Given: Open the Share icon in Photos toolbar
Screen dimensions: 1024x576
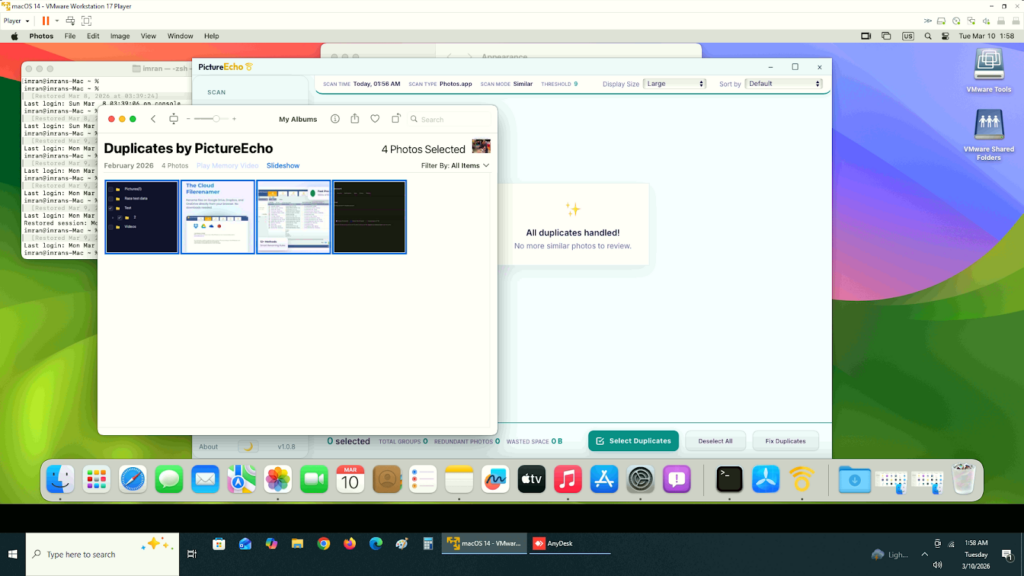Looking at the screenshot, I should click(x=354, y=119).
